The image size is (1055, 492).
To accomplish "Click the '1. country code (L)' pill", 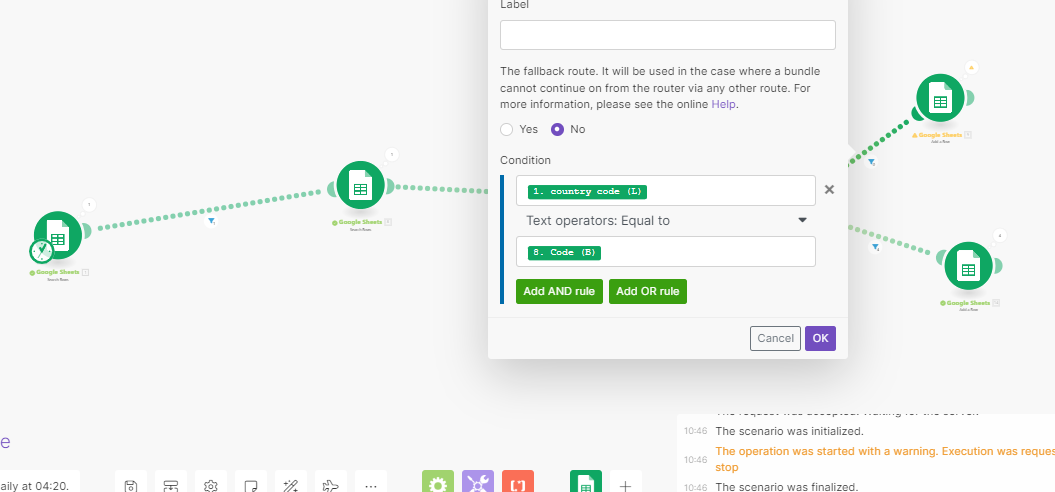I will (587, 192).
